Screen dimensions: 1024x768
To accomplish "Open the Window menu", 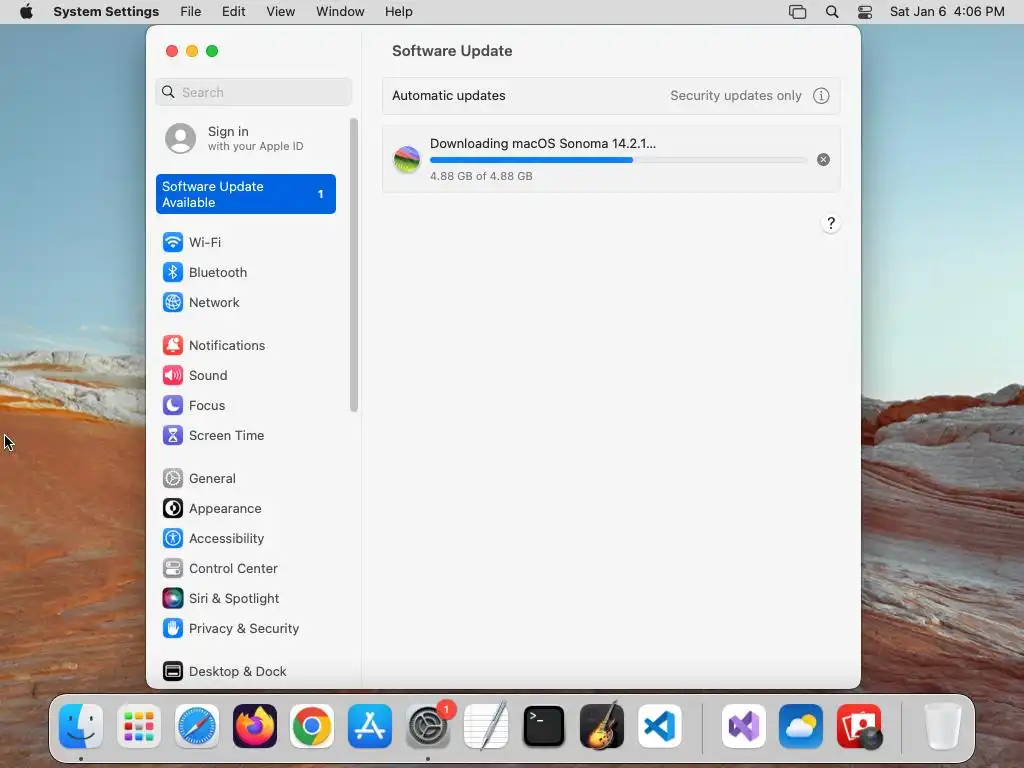I will click(340, 12).
